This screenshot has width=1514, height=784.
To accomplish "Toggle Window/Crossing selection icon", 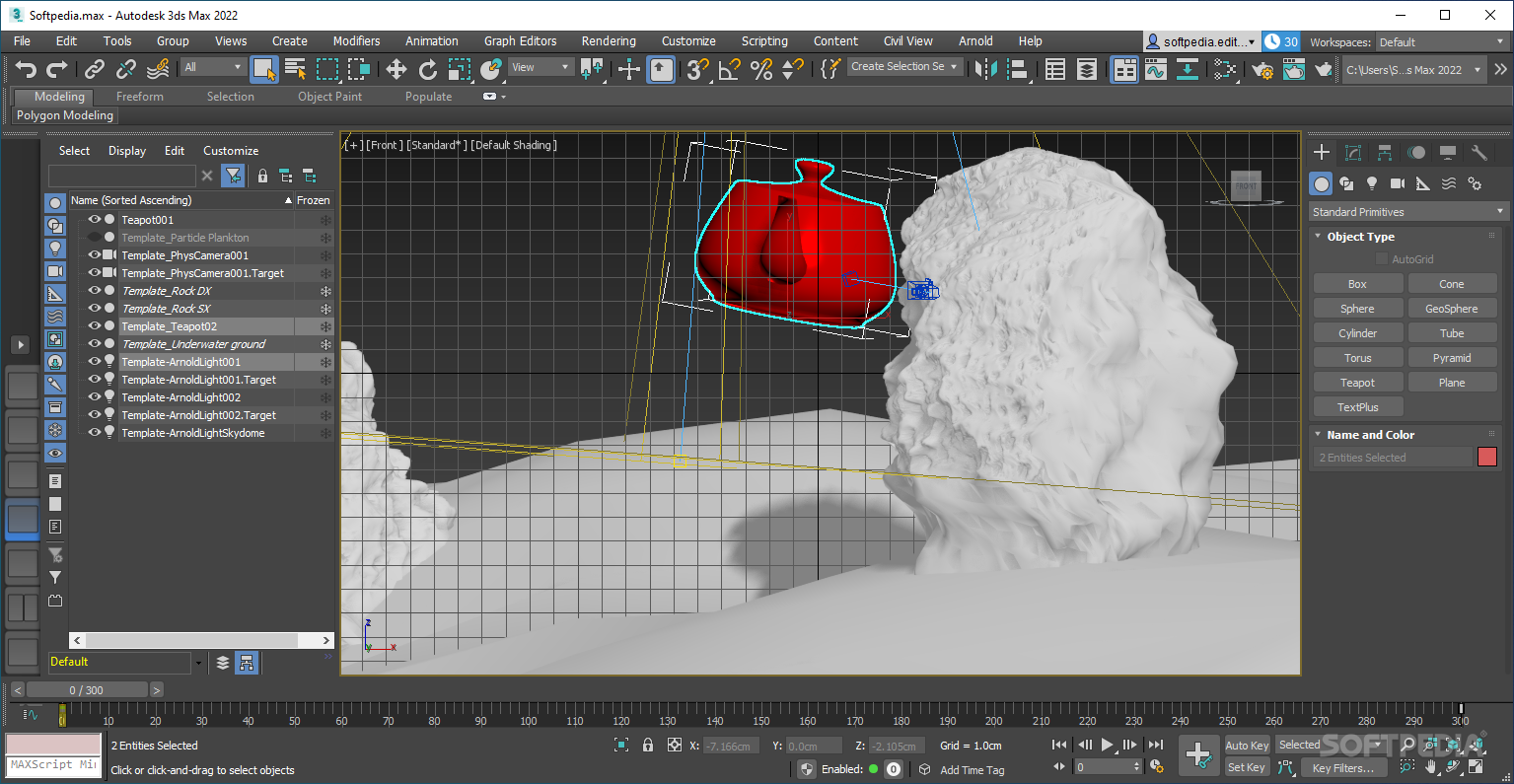I will pyautogui.click(x=359, y=69).
